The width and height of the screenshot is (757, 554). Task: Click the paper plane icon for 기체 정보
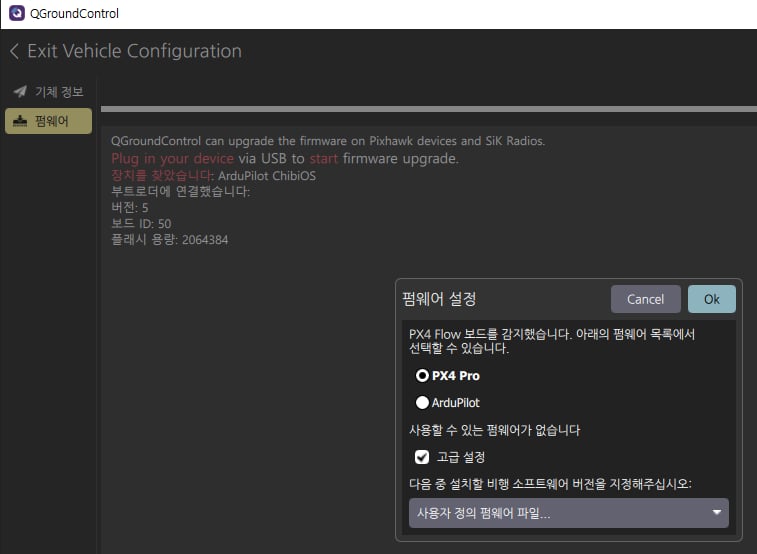coord(20,92)
